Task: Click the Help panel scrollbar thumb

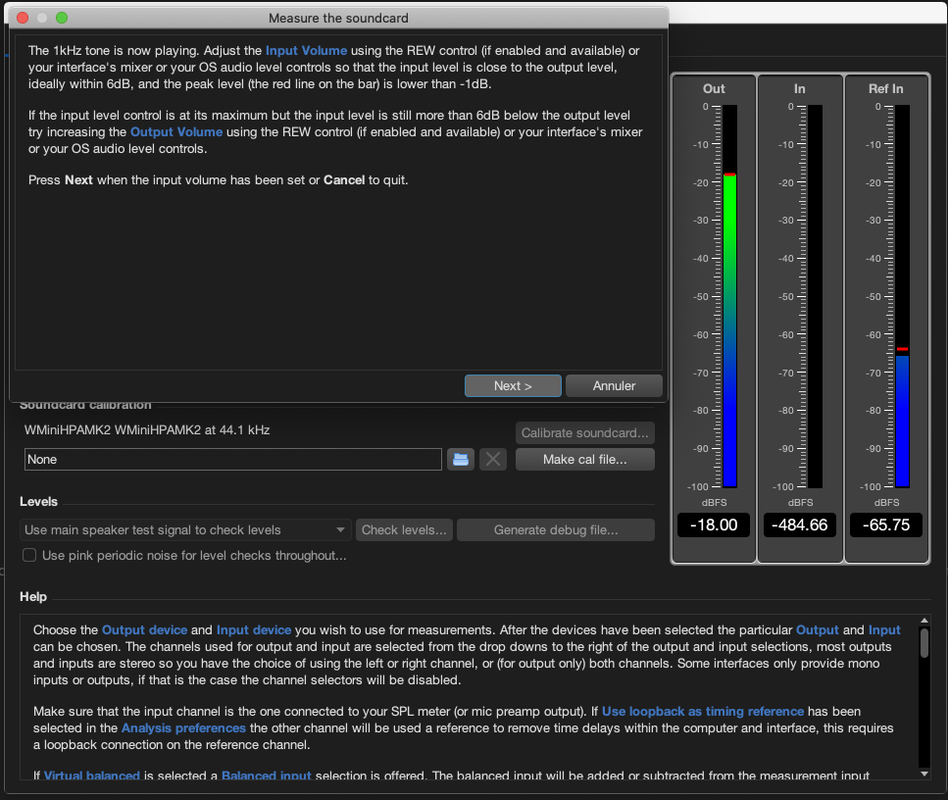Action: (924, 643)
